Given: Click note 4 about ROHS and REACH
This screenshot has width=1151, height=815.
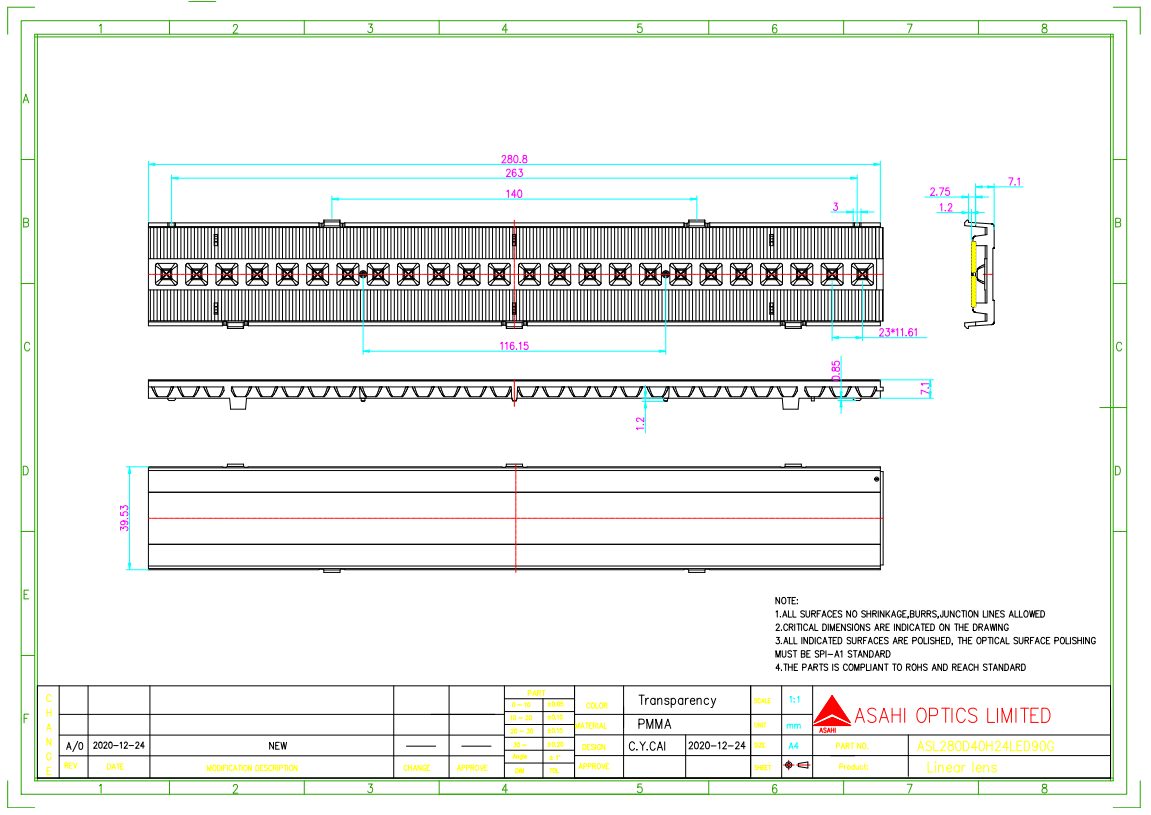Looking at the screenshot, I should (900, 667).
